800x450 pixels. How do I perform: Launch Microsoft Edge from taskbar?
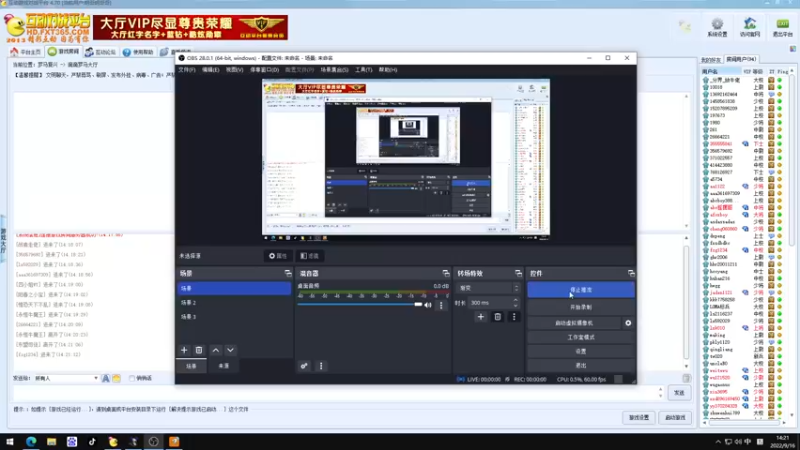tap(31, 442)
